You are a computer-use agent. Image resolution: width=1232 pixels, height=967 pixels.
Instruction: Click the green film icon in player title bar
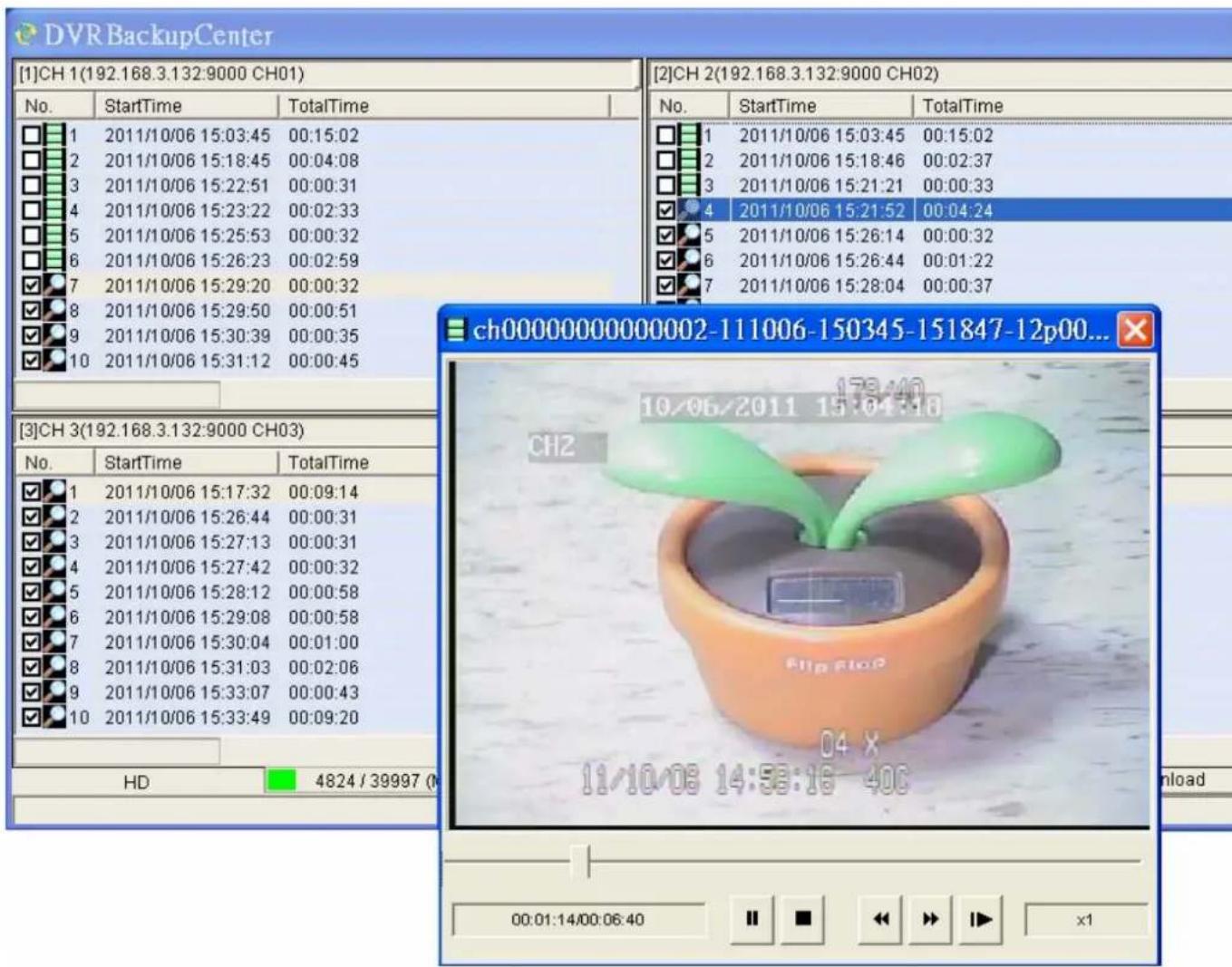[x=456, y=330]
